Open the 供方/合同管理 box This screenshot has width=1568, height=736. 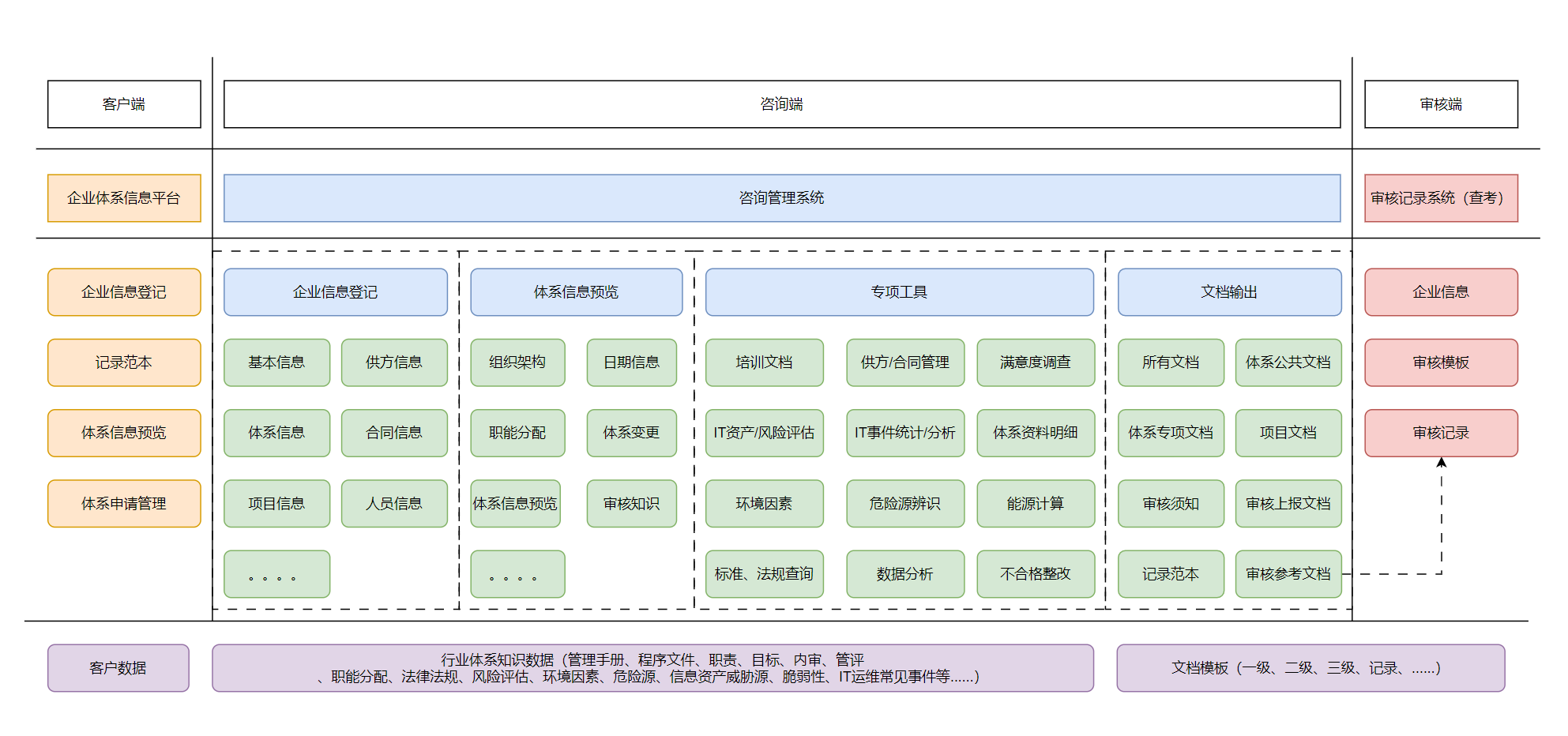click(x=904, y=362)
